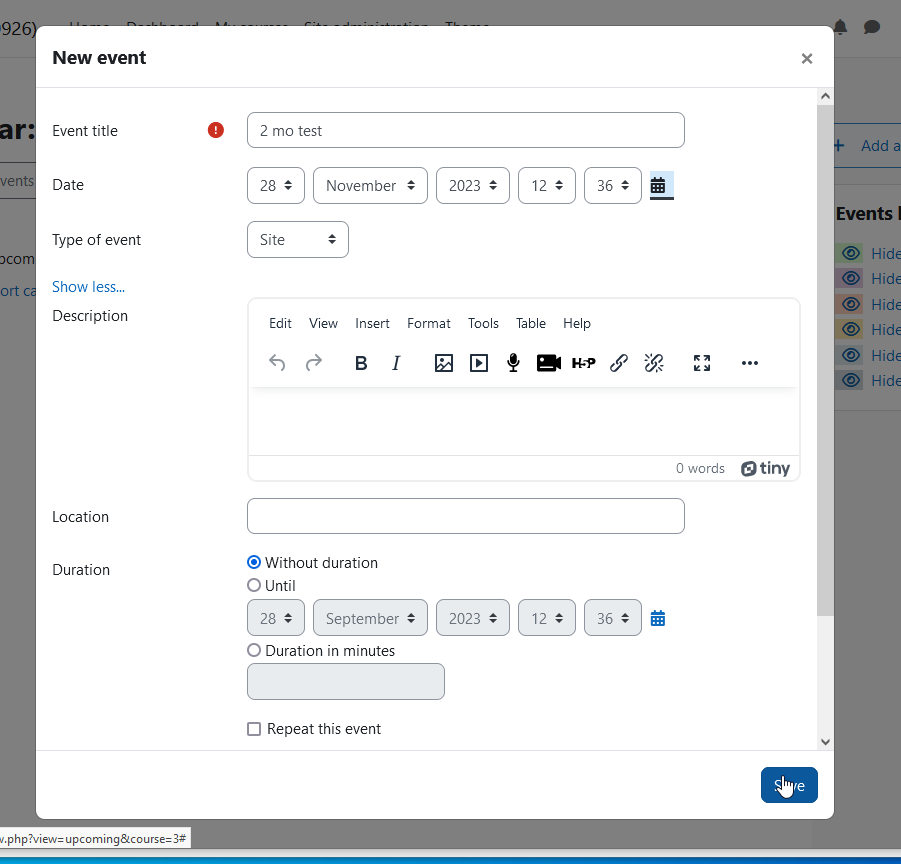Open the Until minute dropdown
The image size is (901, 864).
coord(613,618)
